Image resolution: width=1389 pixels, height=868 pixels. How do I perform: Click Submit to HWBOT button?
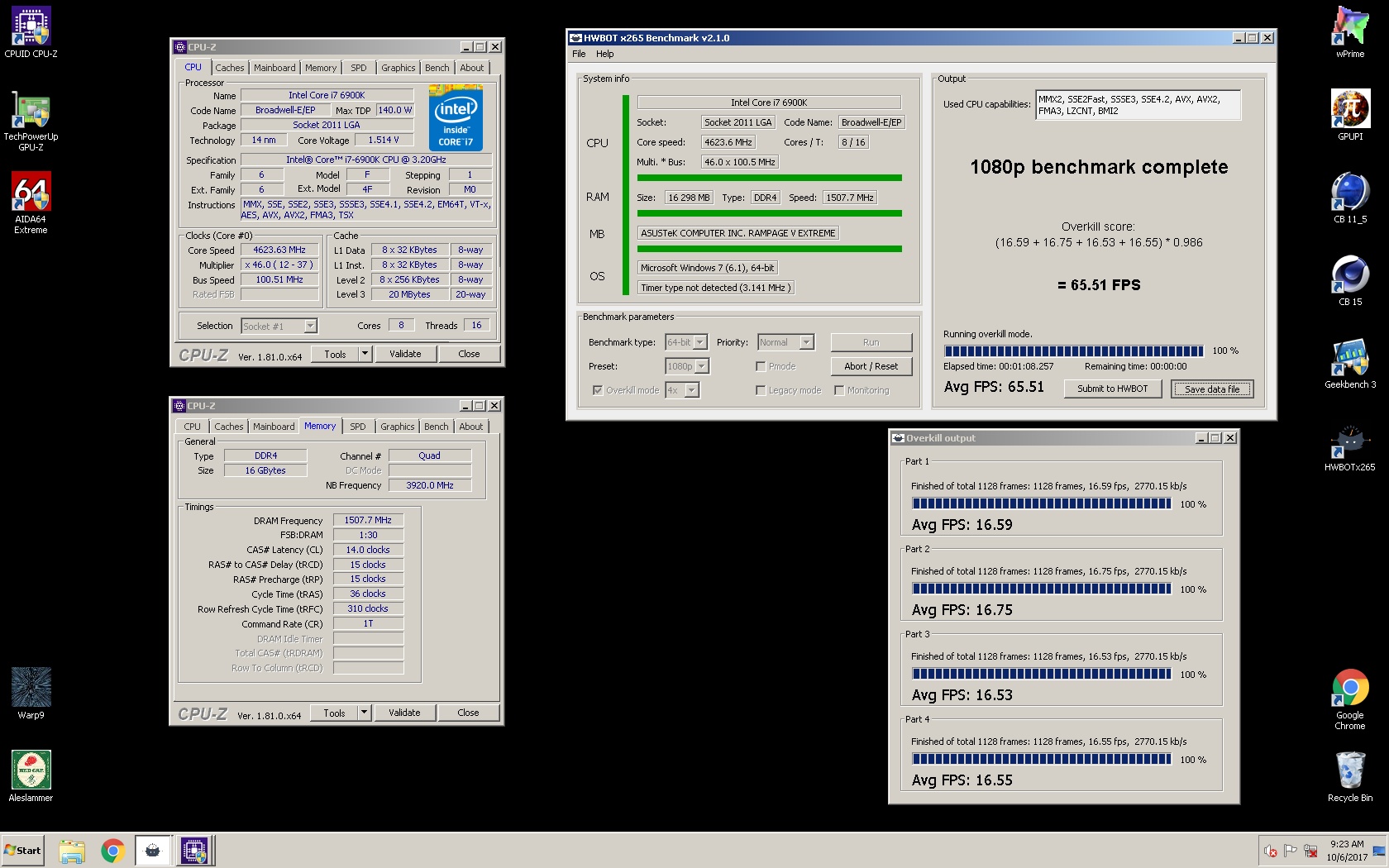tap(1112, 389)
